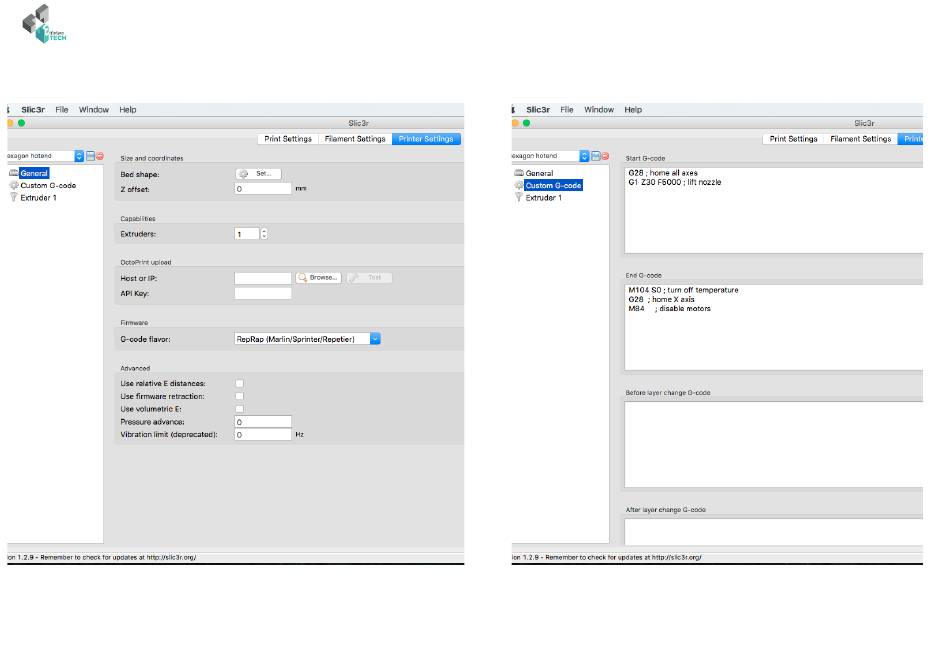This screenshot has width=950, height=667.
Task: Click the Before layer change G-code text area
Action: pyautogui.click(x=774, y=444)
